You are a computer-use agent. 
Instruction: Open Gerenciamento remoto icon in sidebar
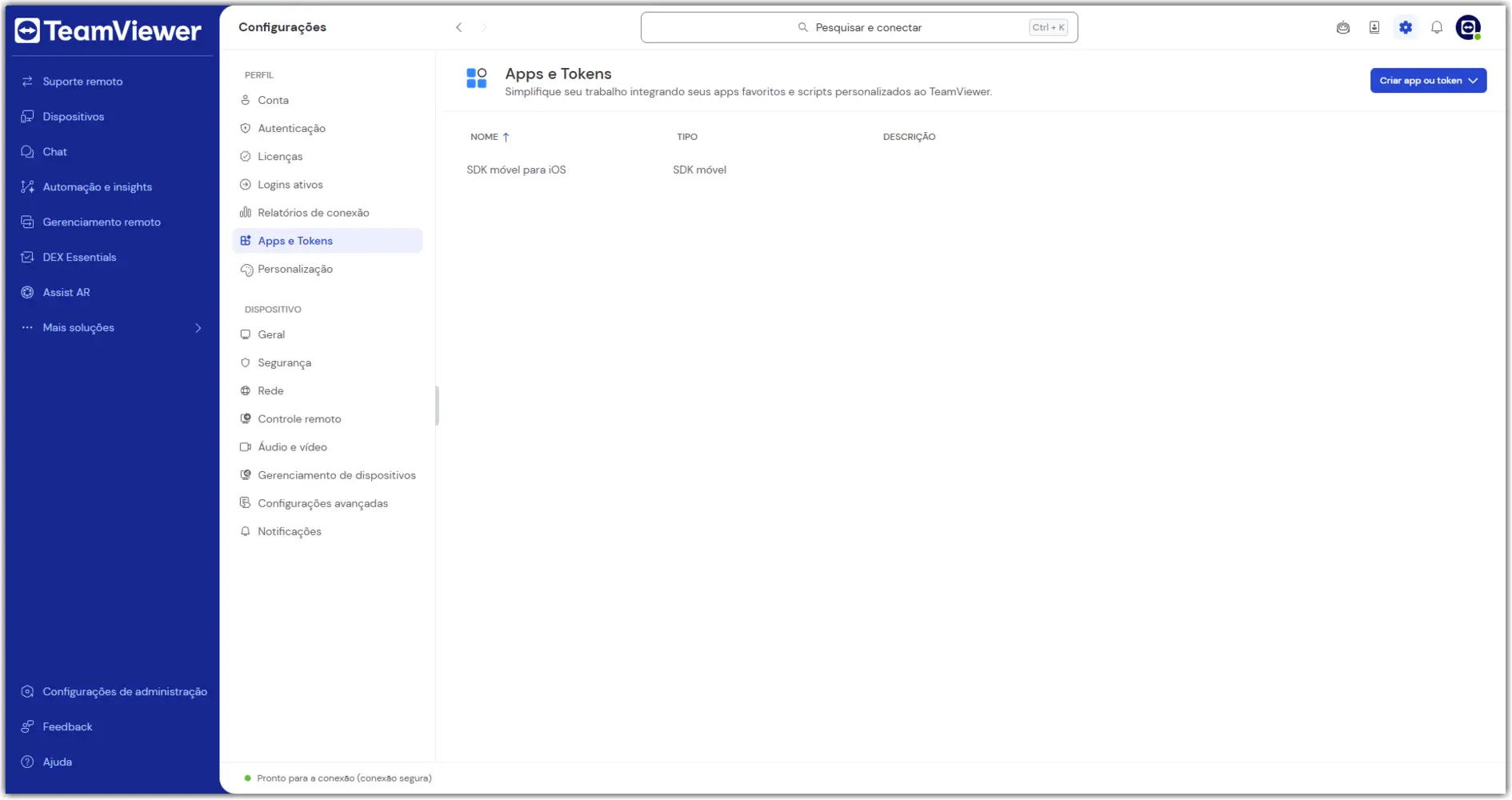[27, 222]
